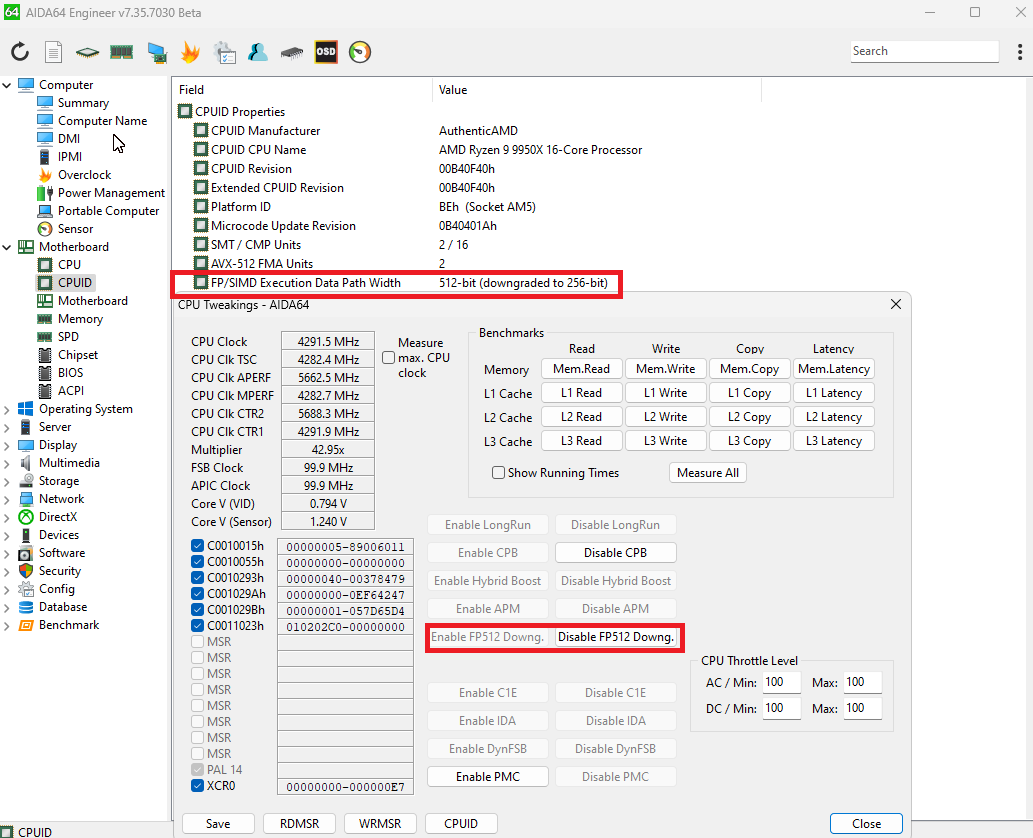The width and height of the screenshot is (1033, 838).
Task: Click the Disable CPB button
Action: click(x=615, y=553)
